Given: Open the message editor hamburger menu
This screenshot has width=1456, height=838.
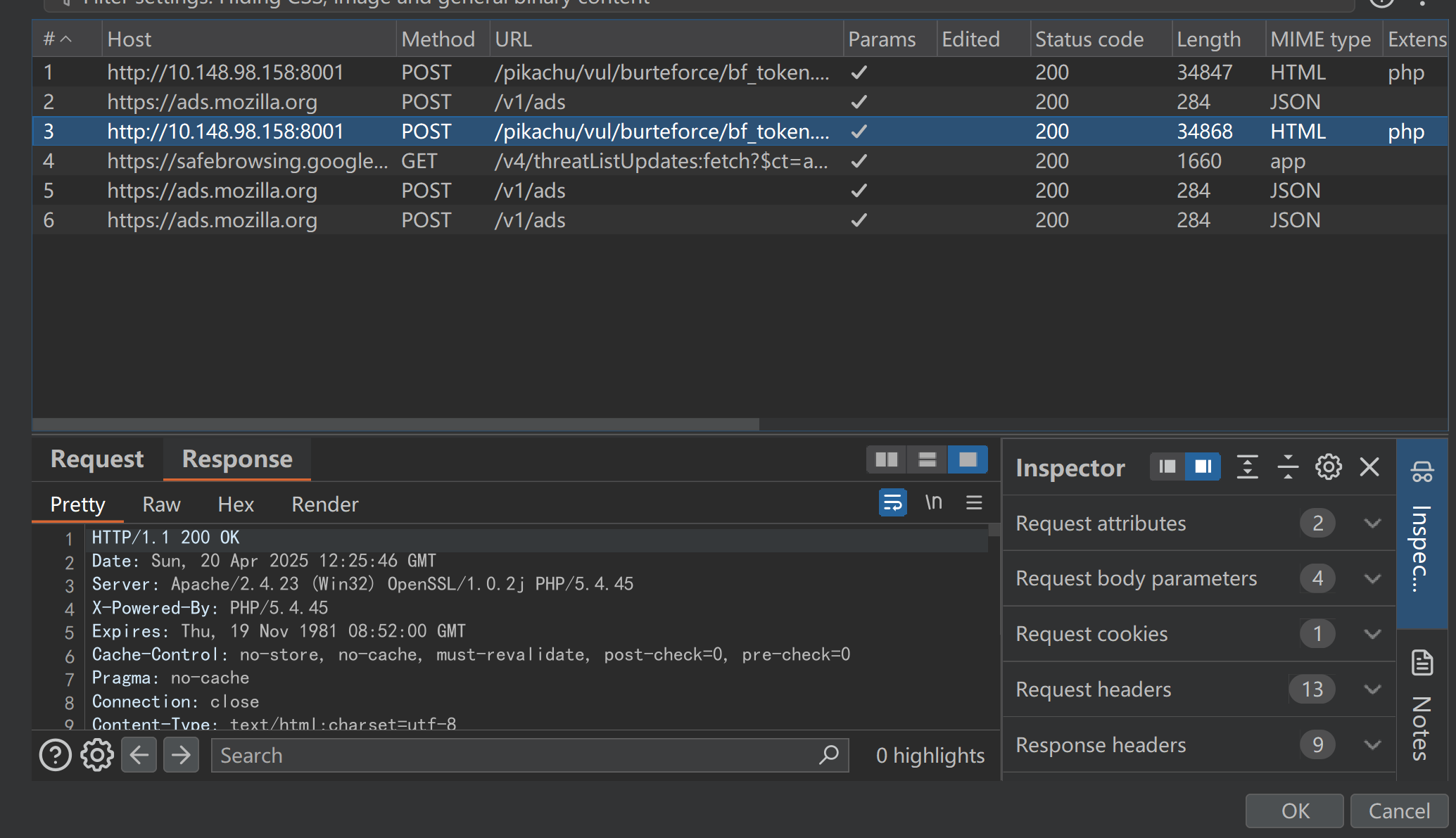Looking at the screenshot, I should pos(974,502).
